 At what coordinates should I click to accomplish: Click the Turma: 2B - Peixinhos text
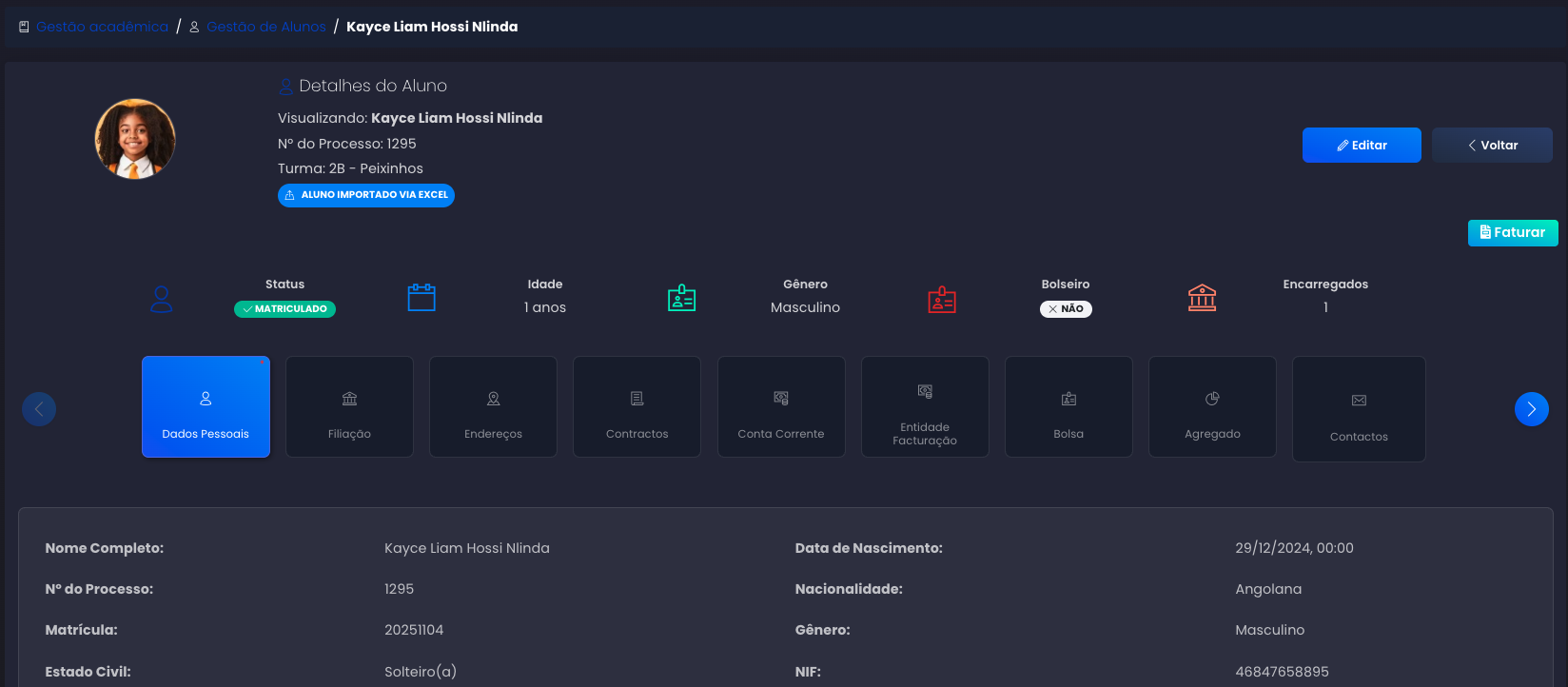pos(350,168)
